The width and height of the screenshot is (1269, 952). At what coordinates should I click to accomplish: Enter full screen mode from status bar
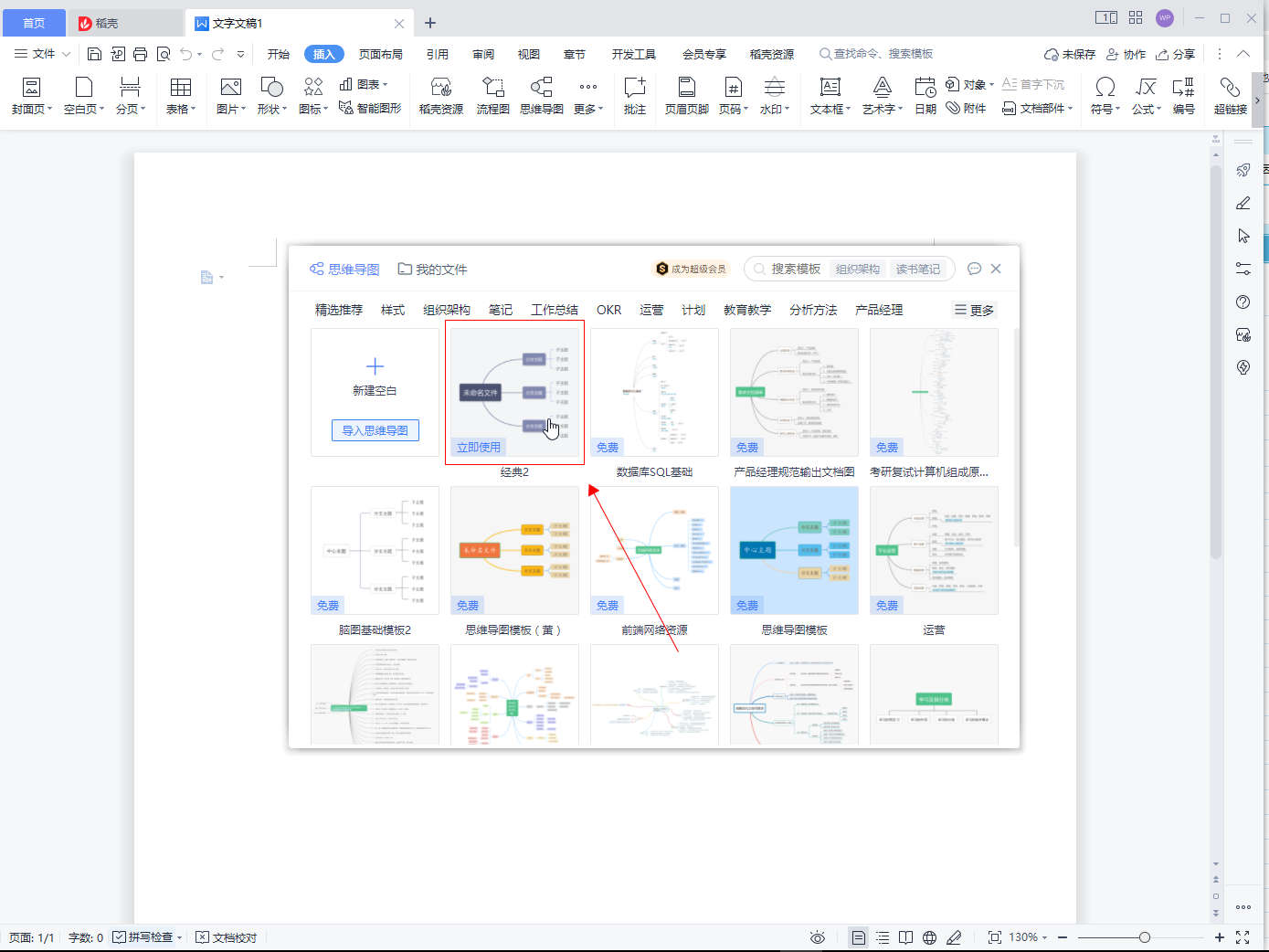[x=1243, y=937]
